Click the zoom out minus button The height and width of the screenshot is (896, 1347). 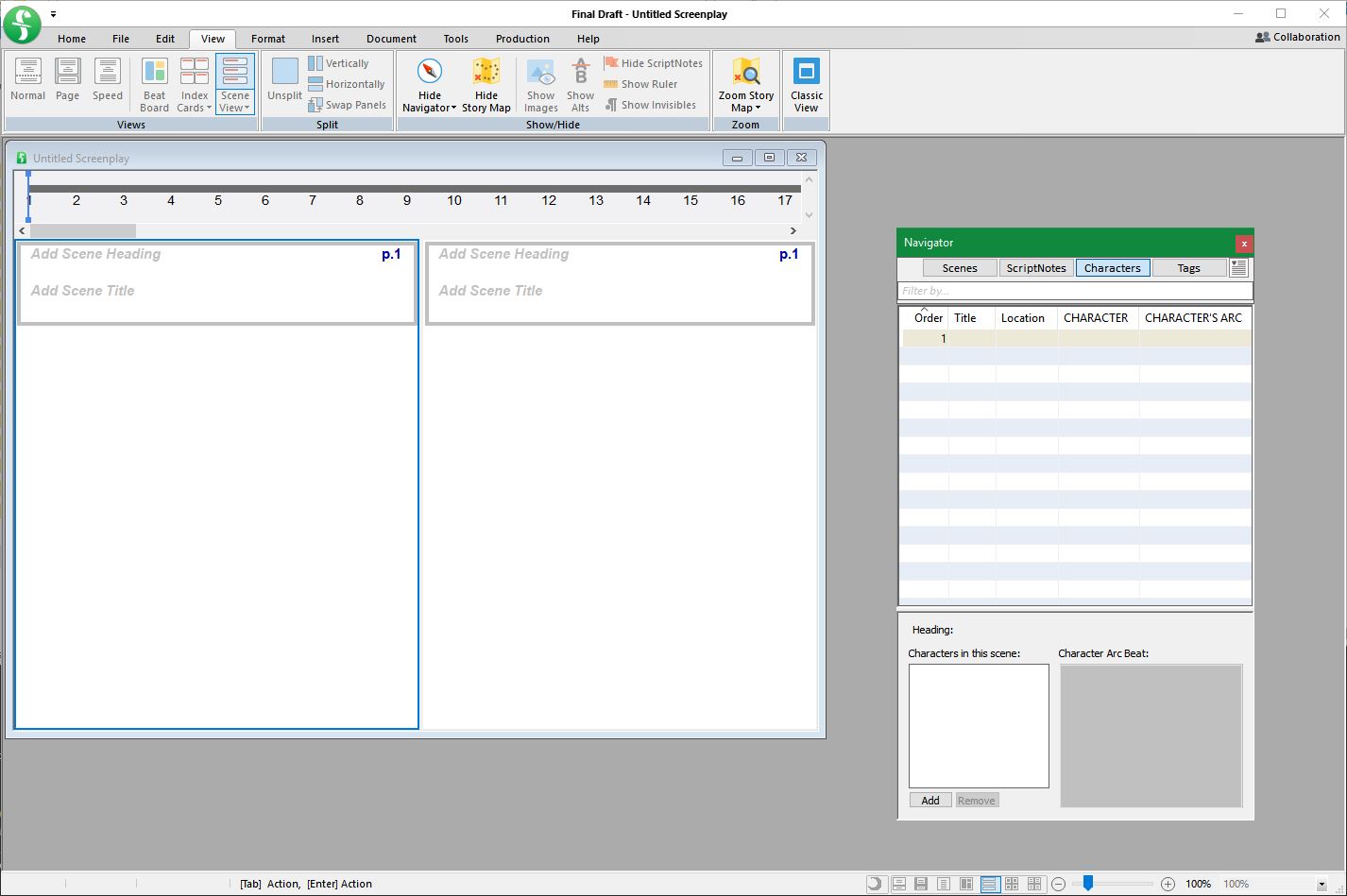click(1059, 884)
